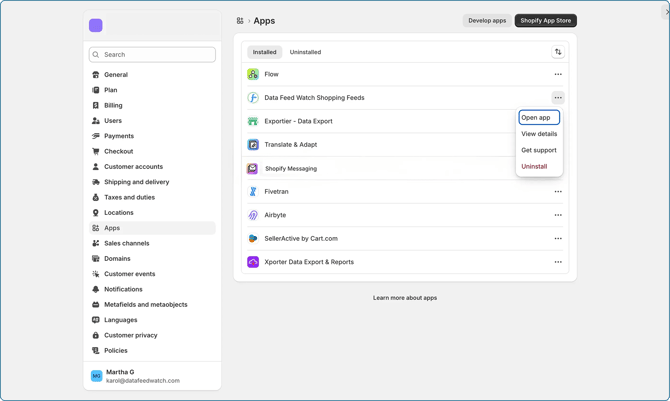Select View details in the popup menu
The image size is (670, 401).
(x=539, y=134)
